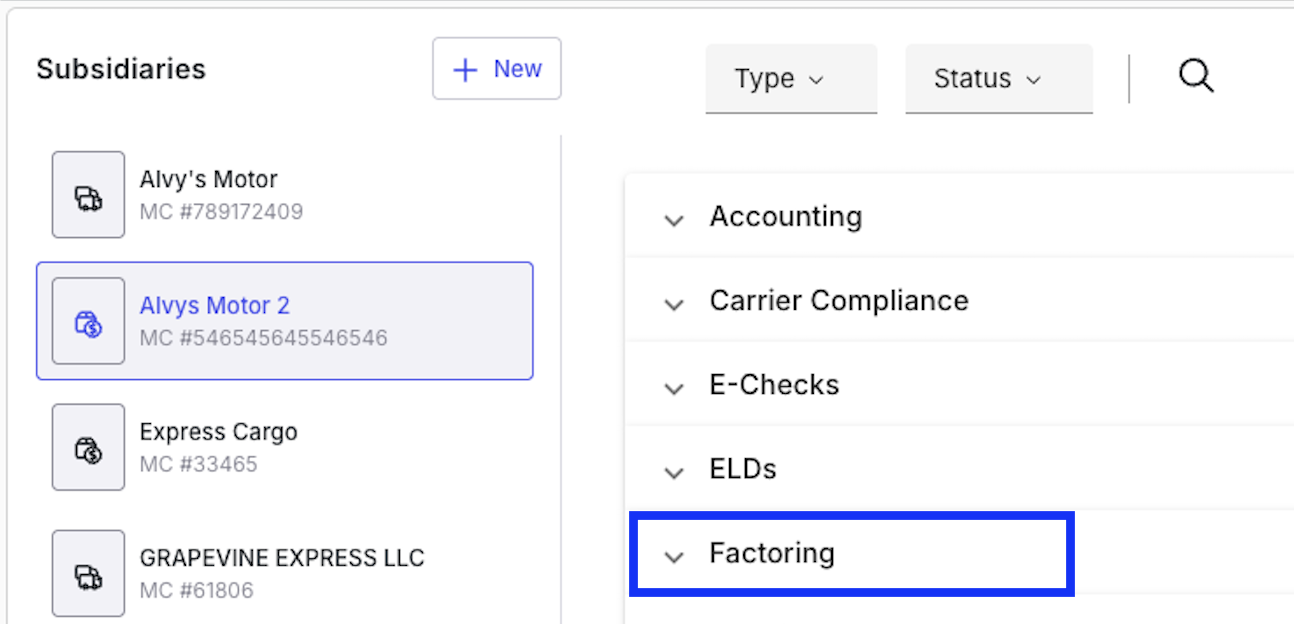Expand the ELDs section chevron

click(674, 472)
